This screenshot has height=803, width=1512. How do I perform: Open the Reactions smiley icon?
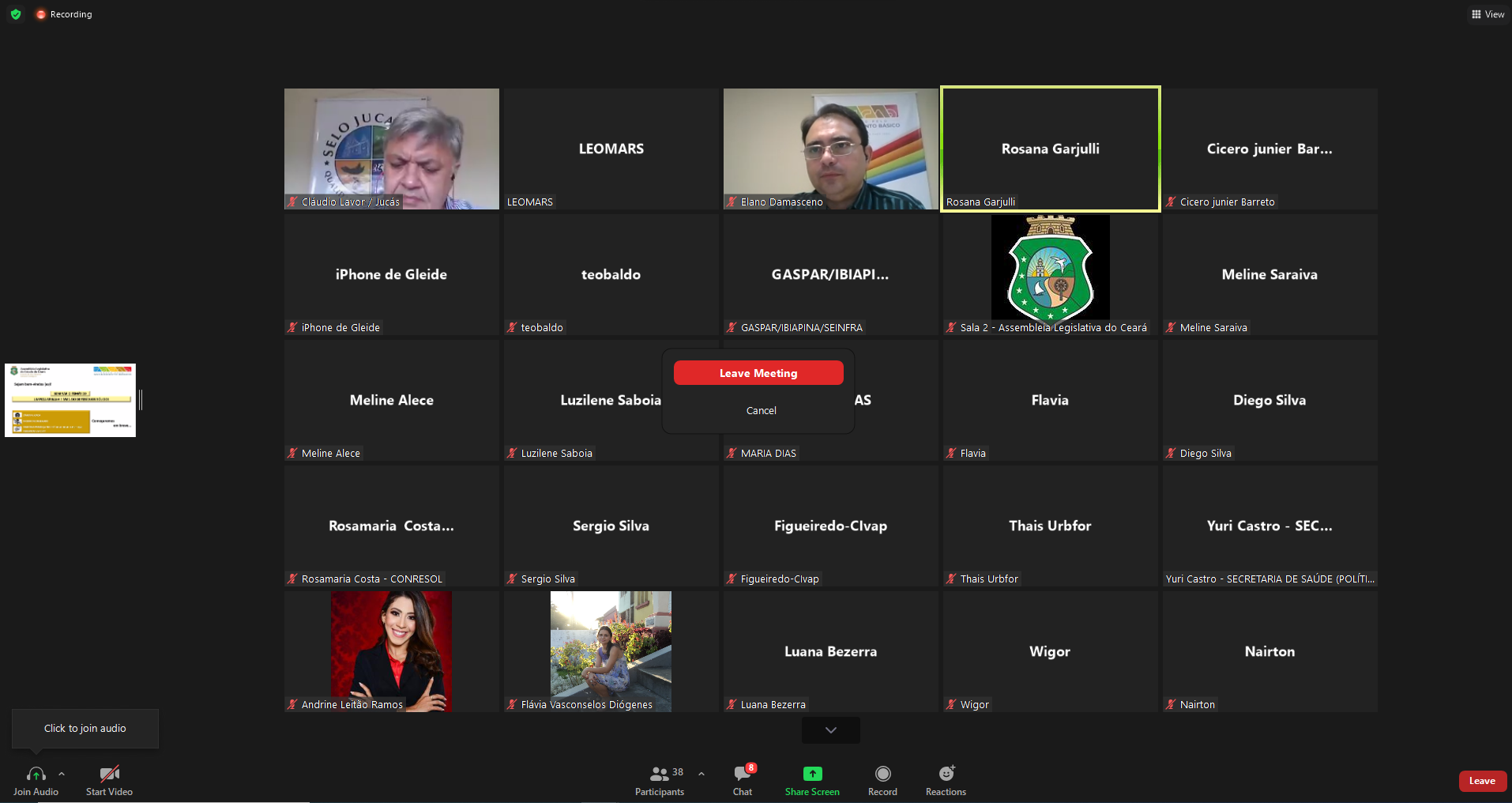[x=946, y=774]
